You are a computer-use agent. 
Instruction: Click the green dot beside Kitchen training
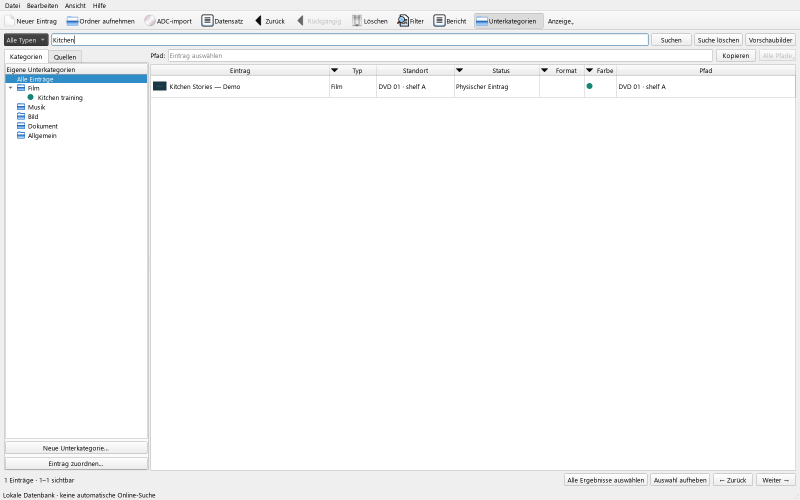click(x=31, y=97)
